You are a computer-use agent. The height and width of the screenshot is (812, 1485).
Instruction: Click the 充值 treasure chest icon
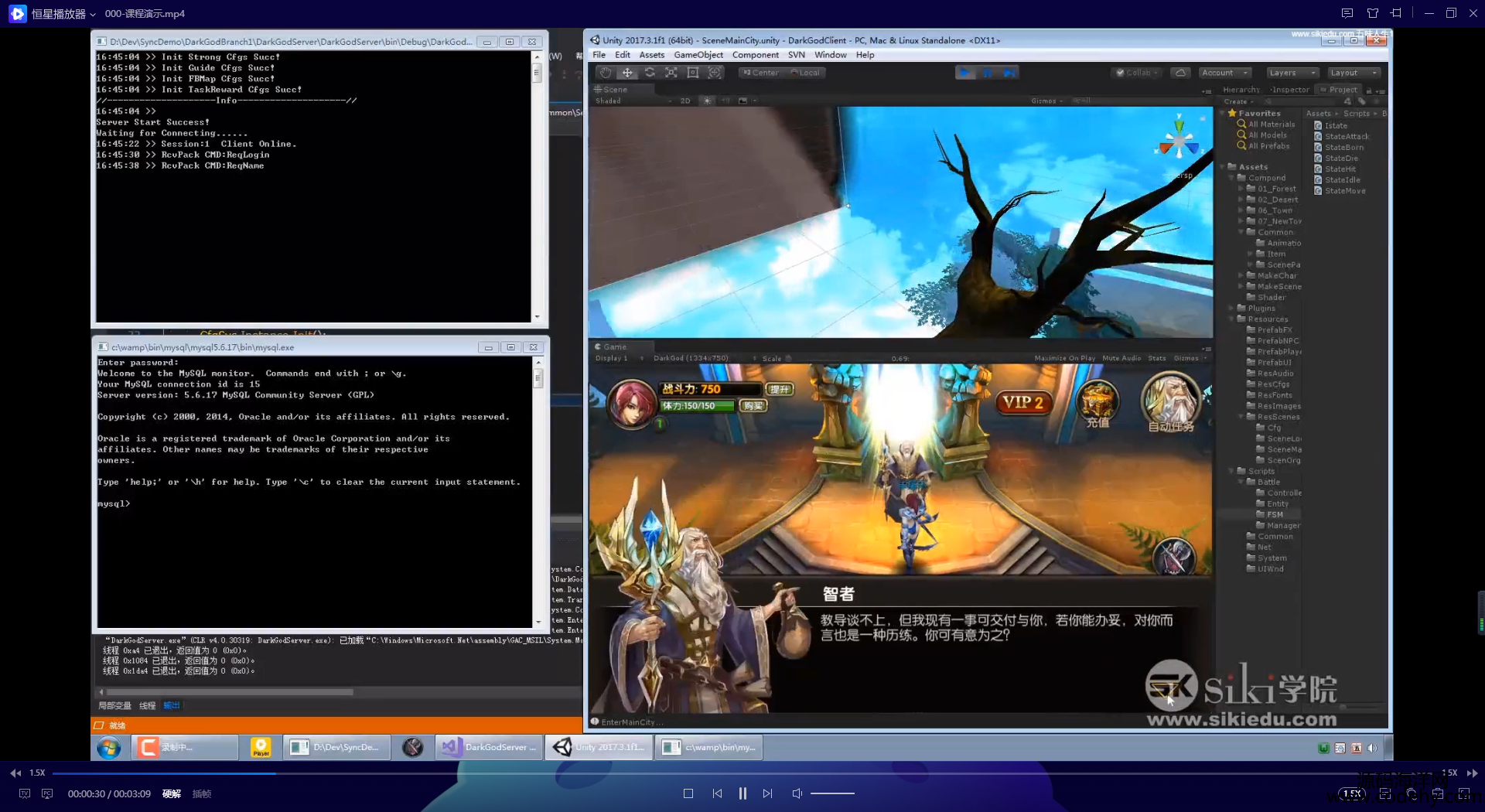click(x=1098, y=404)
